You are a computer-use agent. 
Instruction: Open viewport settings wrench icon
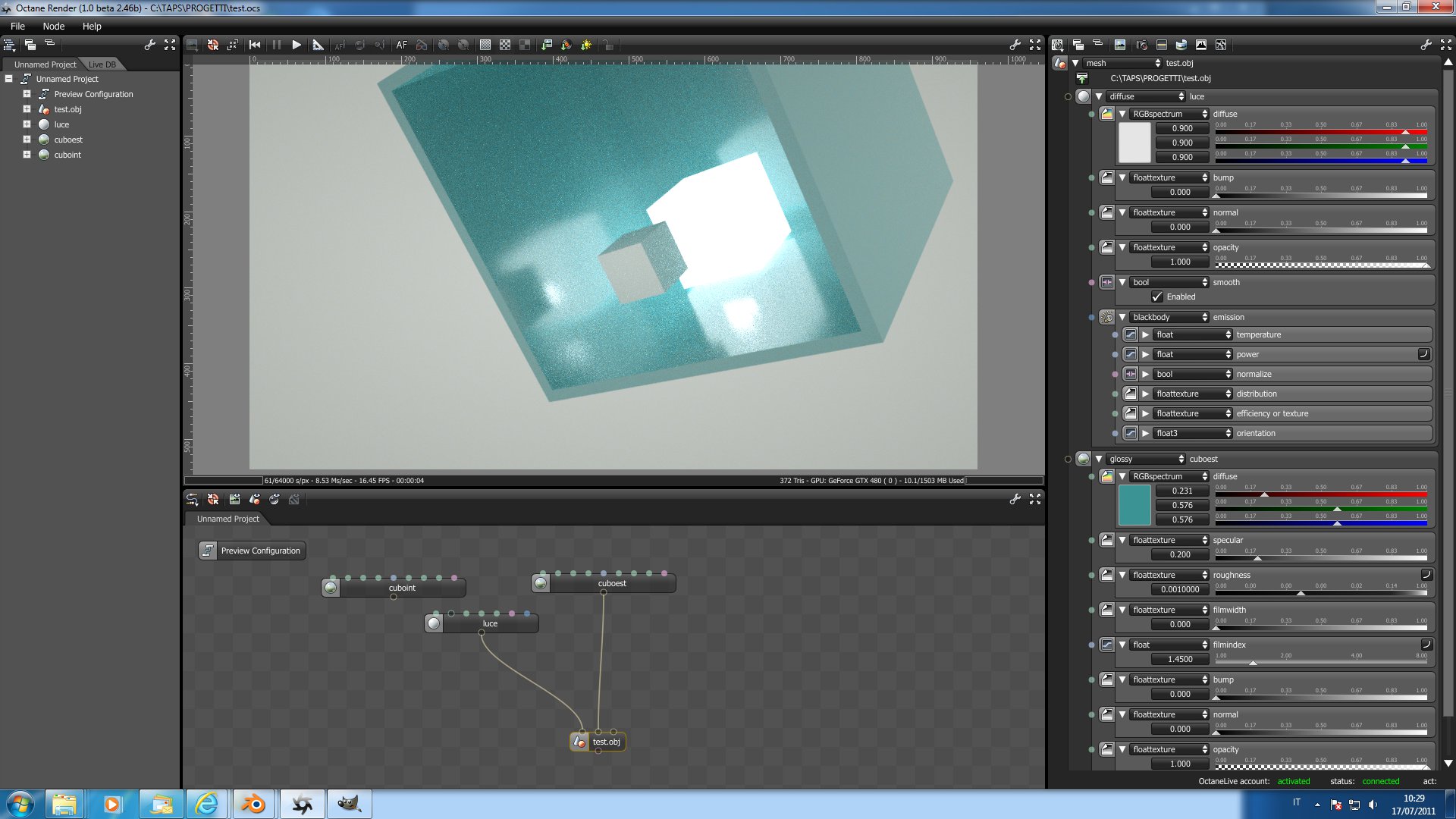coord(1015,45)
